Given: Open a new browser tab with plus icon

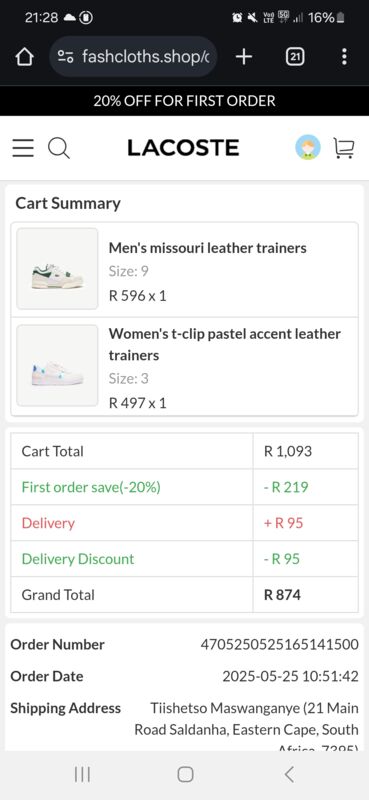Looking at the screenshot, I should coord(244,57).
